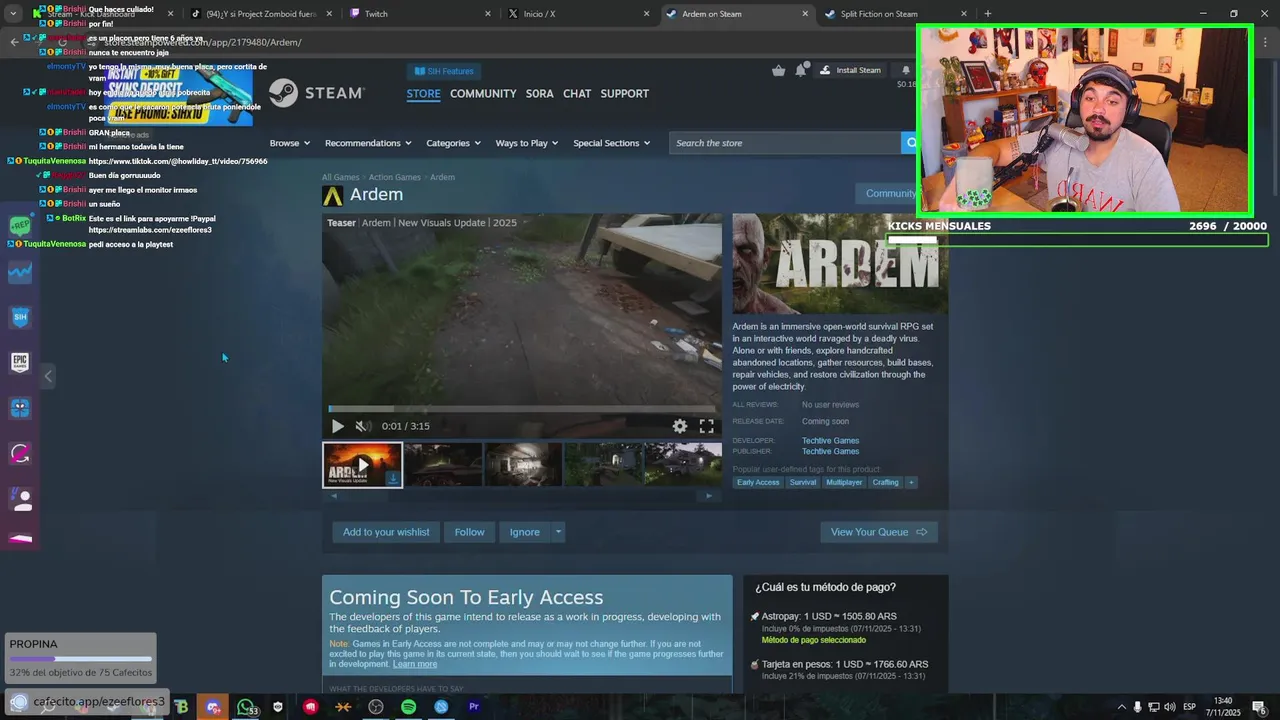Image resolution: width=1280 pixels, height=720 pixels.
Task: Open Epic Games sidebar icon
Action: click(x=20, y=362)
